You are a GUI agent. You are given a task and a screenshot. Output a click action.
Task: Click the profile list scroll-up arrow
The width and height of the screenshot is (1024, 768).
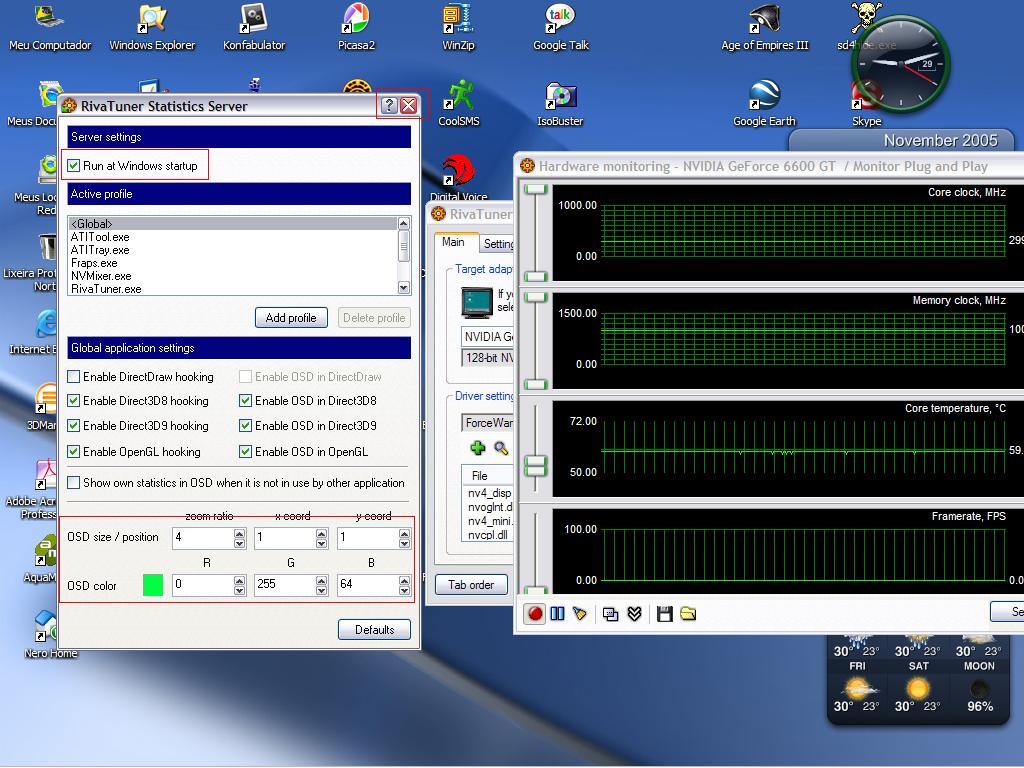404,223
